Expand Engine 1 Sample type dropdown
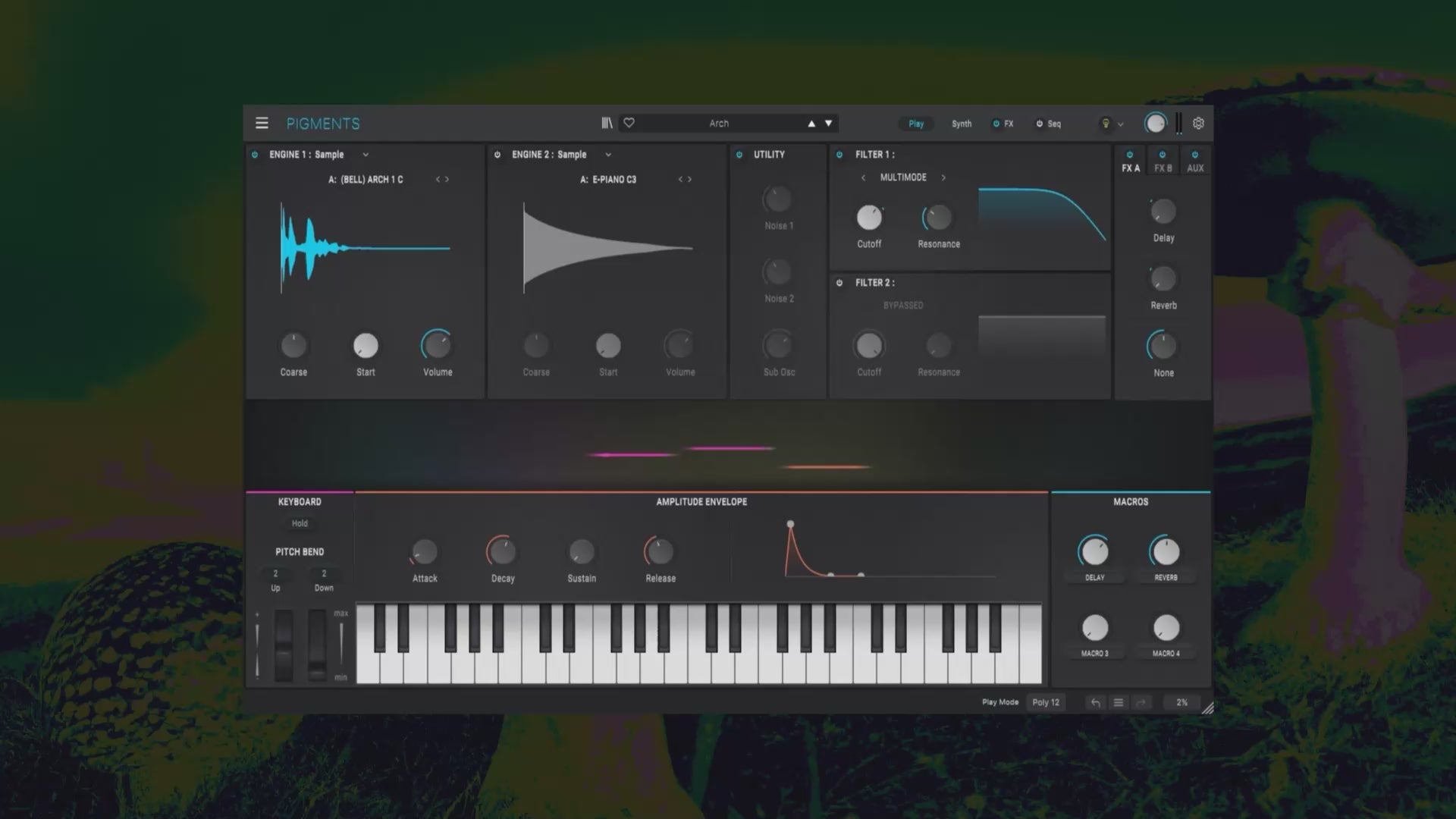Screen dimensions: 1456x819 pos(366,155)
